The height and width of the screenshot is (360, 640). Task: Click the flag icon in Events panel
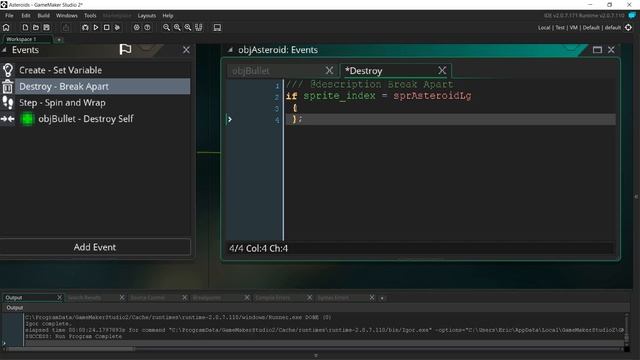coord(125,49)
